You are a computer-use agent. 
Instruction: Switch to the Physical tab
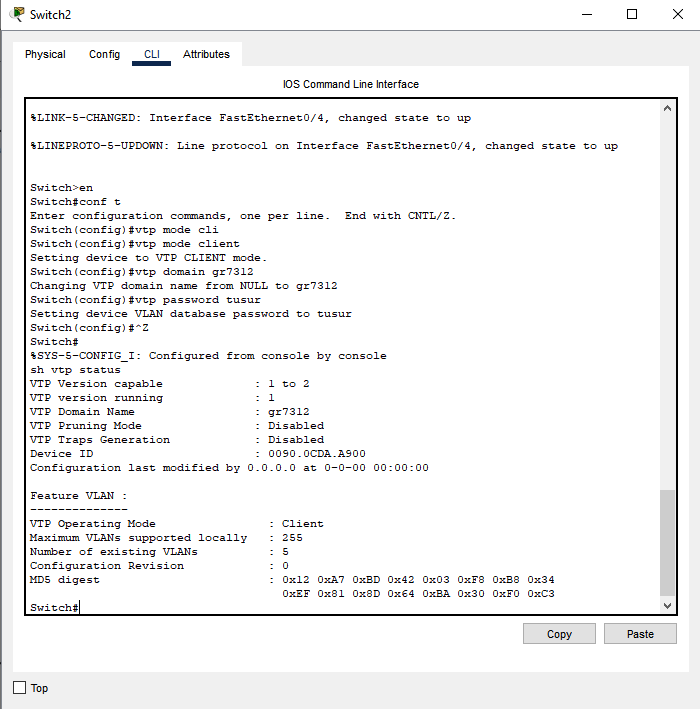click(x=45, y=54)
